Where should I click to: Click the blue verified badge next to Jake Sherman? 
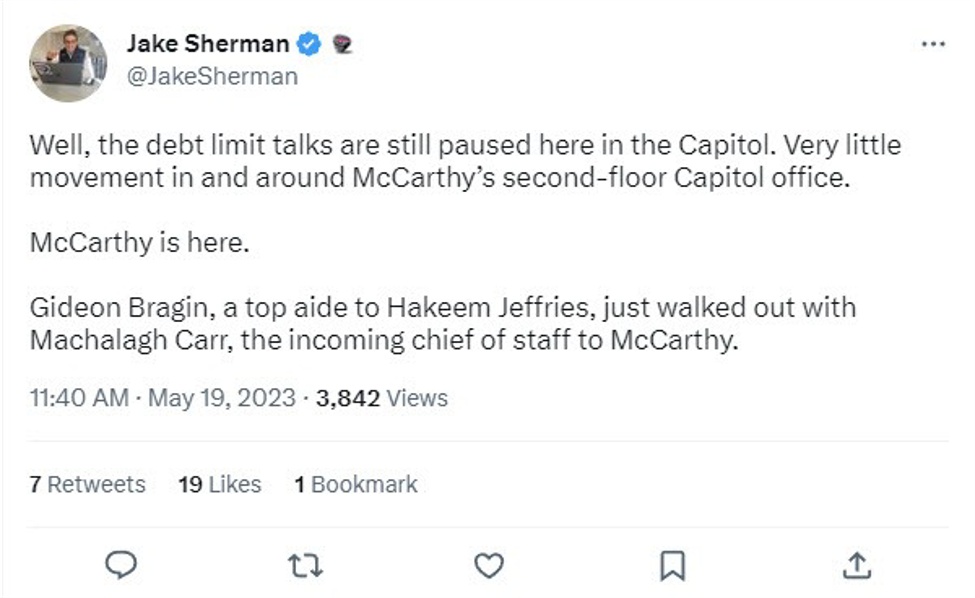310,42
